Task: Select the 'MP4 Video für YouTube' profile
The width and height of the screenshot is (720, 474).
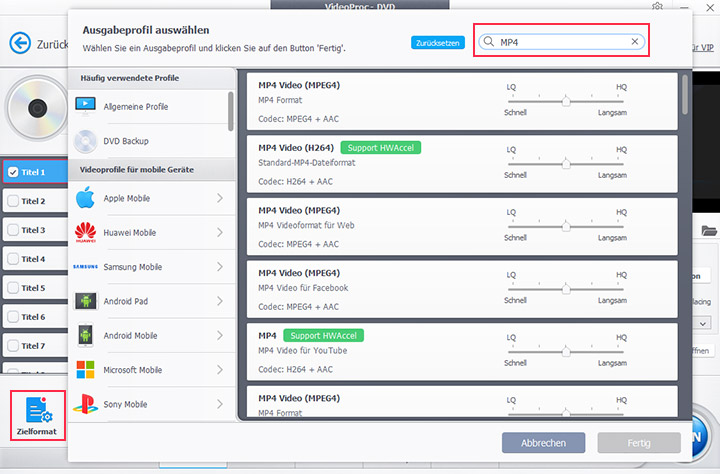Action: coord(462,352)
